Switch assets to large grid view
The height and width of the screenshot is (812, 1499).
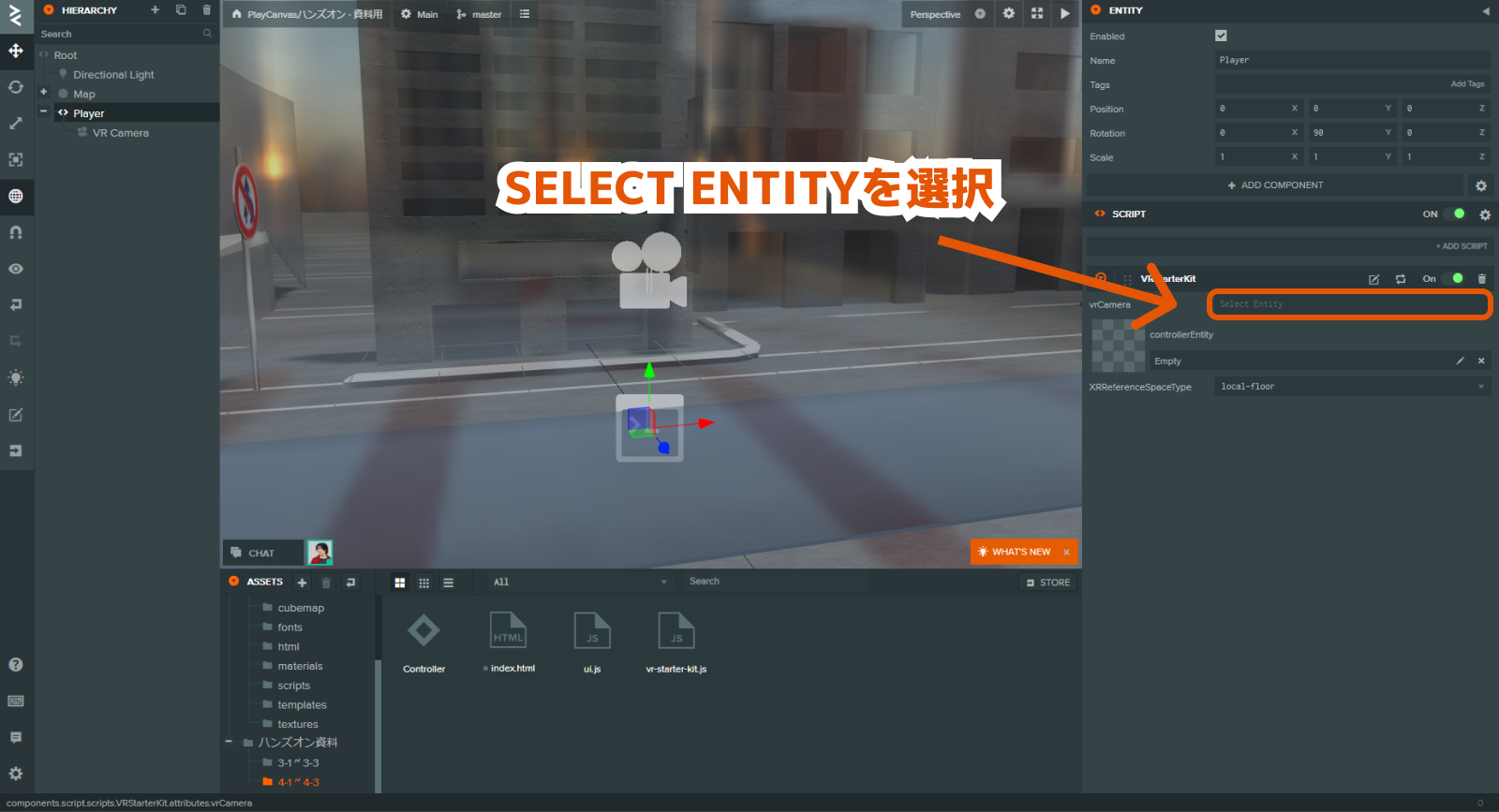(x=400, y=583)
